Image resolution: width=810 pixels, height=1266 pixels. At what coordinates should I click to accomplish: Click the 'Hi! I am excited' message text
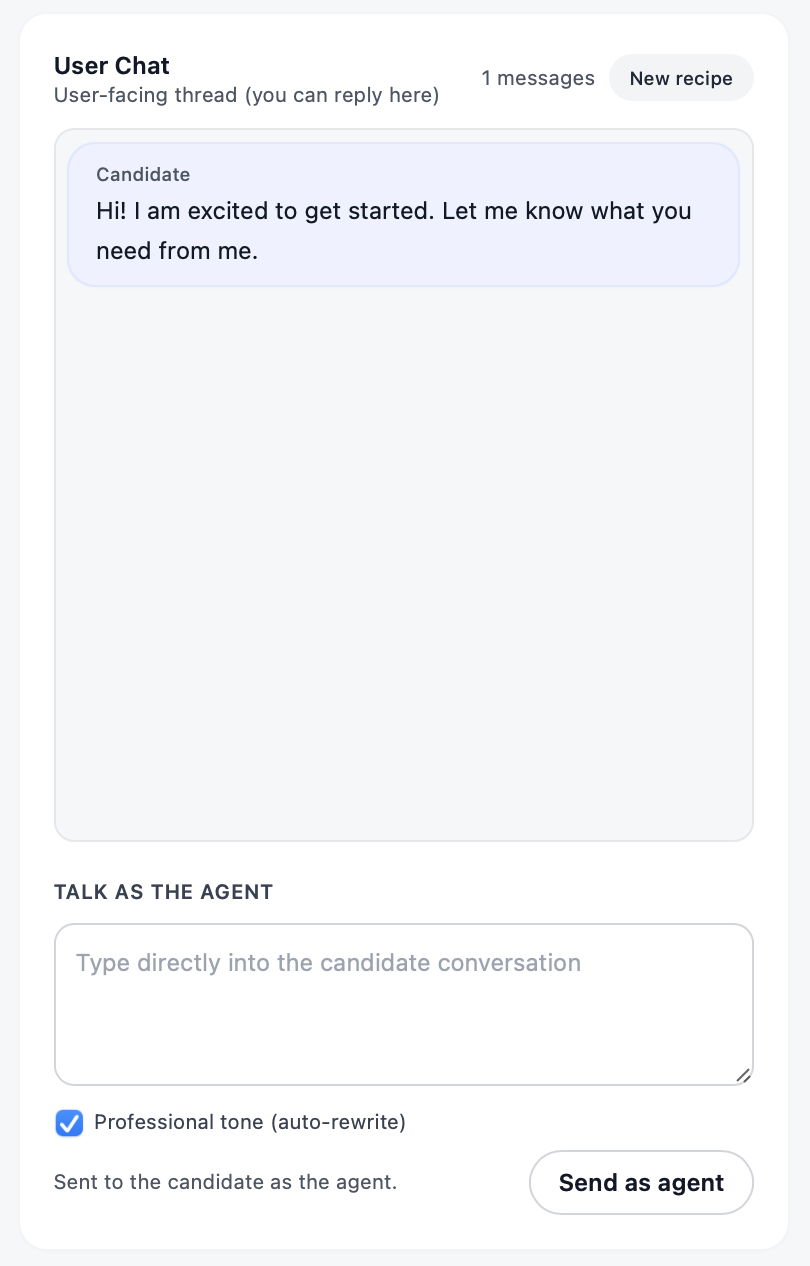[x=394, y=211]
